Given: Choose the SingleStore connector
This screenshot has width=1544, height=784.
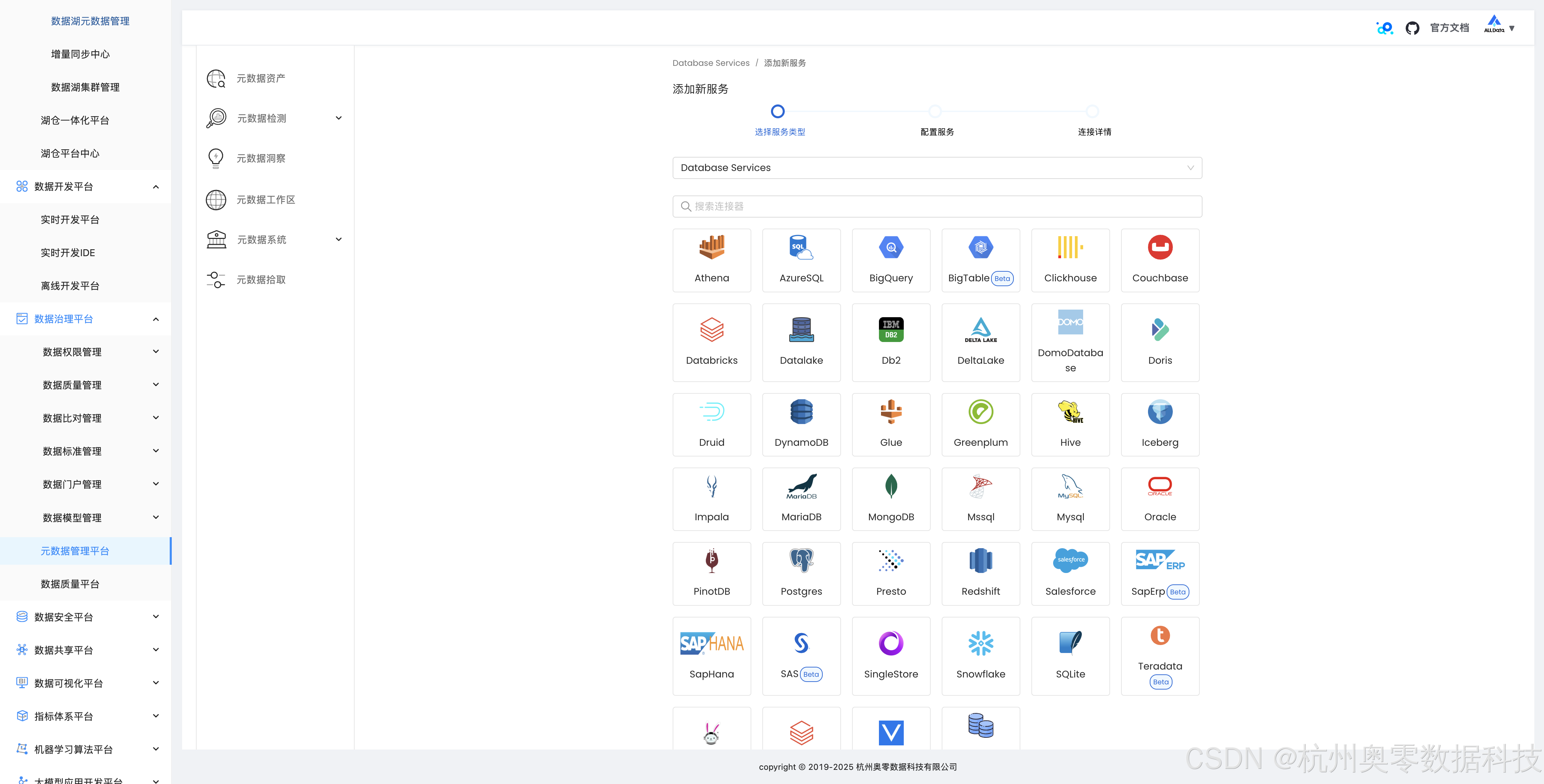Looking at the screenshot, I should pyautogui.click(x=891, y=656).
